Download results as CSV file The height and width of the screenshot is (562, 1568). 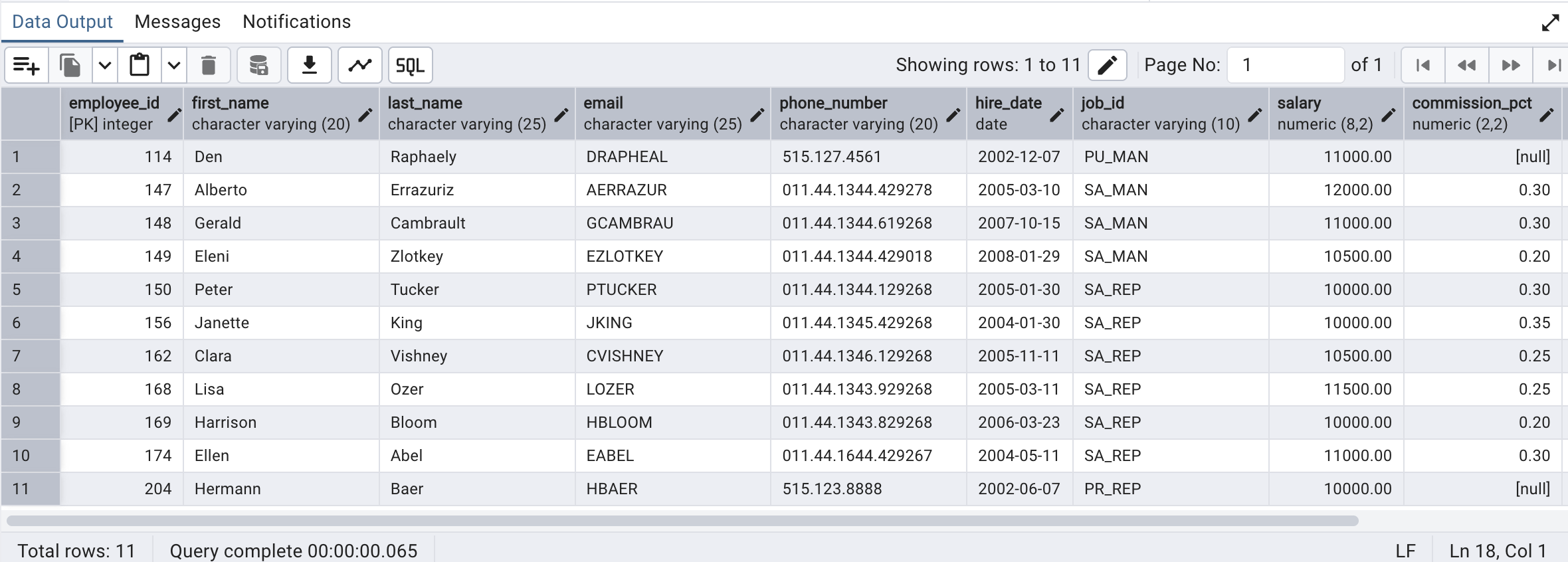click(x=310, y=65)
